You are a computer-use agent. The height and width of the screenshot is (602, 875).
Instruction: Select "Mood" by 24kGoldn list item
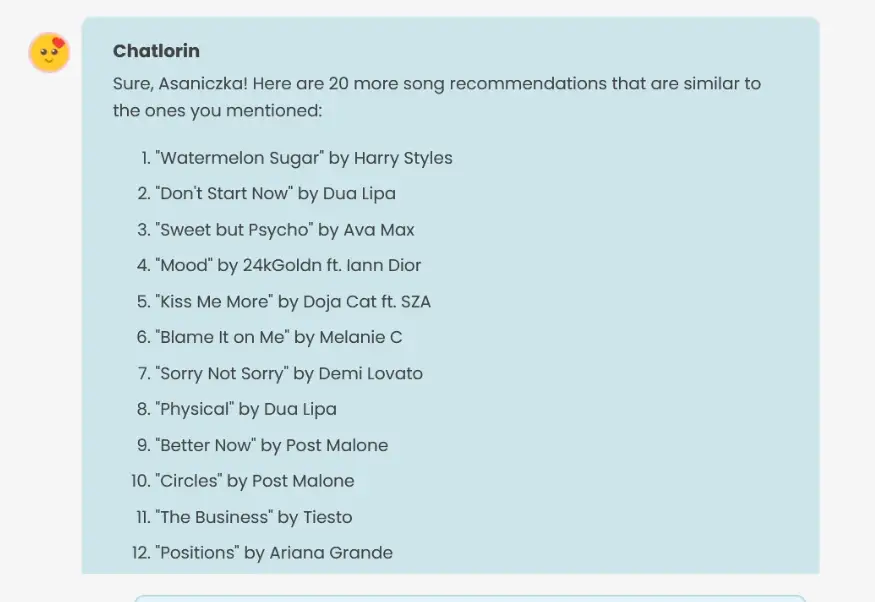click(x=288, y=265)
